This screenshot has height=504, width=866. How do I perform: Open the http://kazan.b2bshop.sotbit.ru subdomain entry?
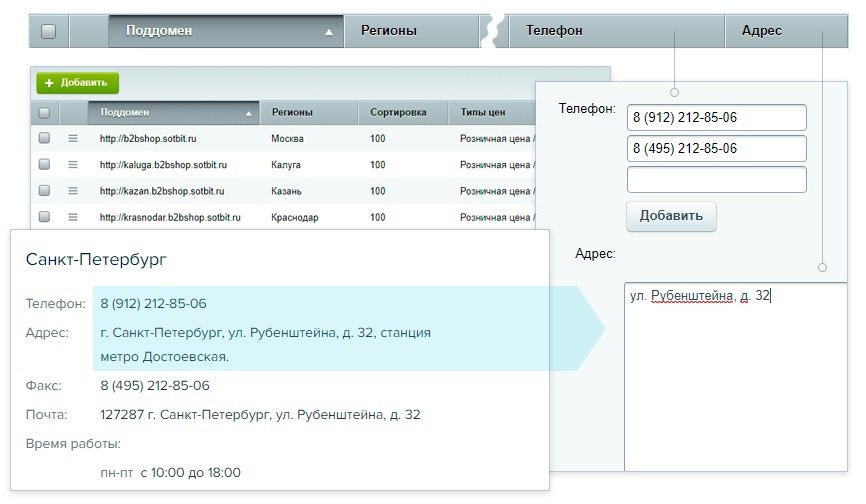(x=162, y=191)
